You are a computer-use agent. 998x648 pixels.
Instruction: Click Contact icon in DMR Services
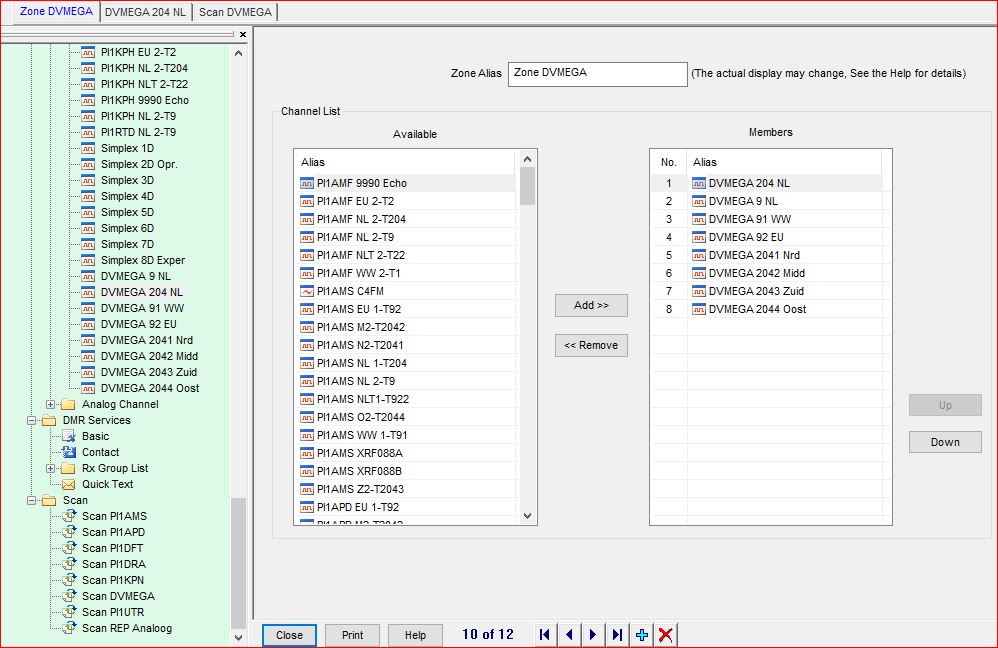(69, 452)
